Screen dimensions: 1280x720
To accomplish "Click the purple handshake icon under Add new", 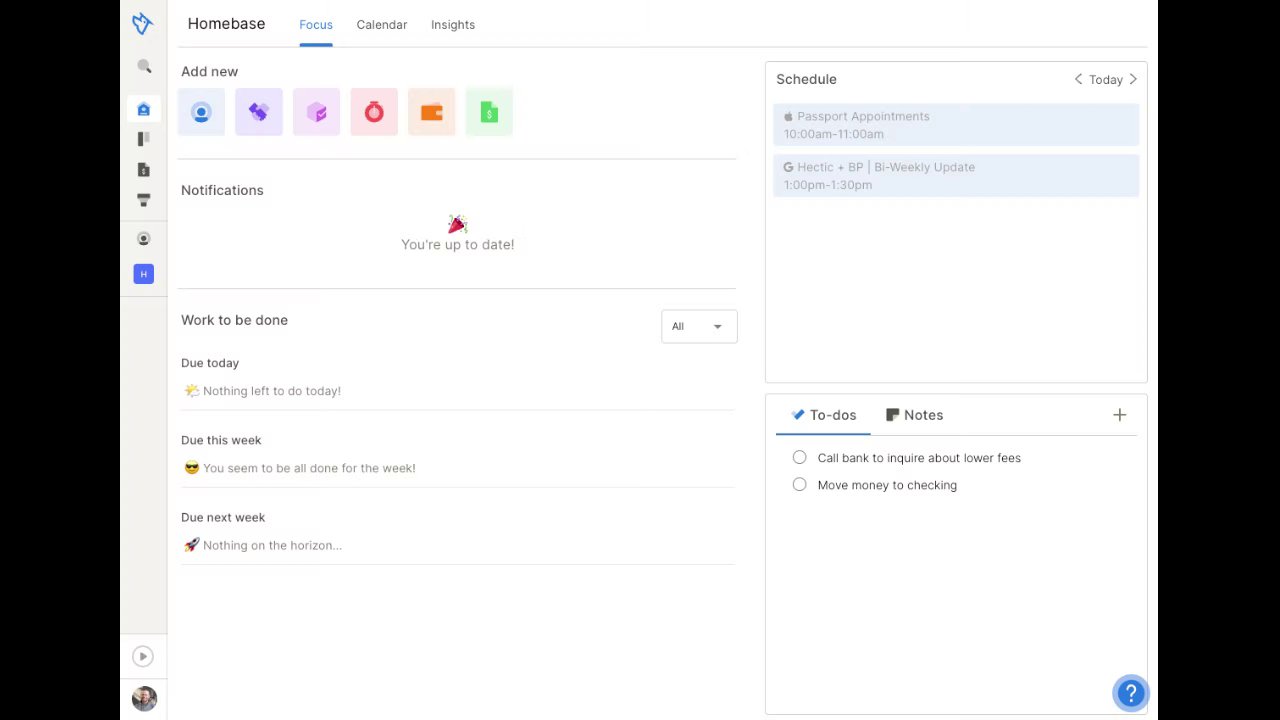I will point(259,112).
